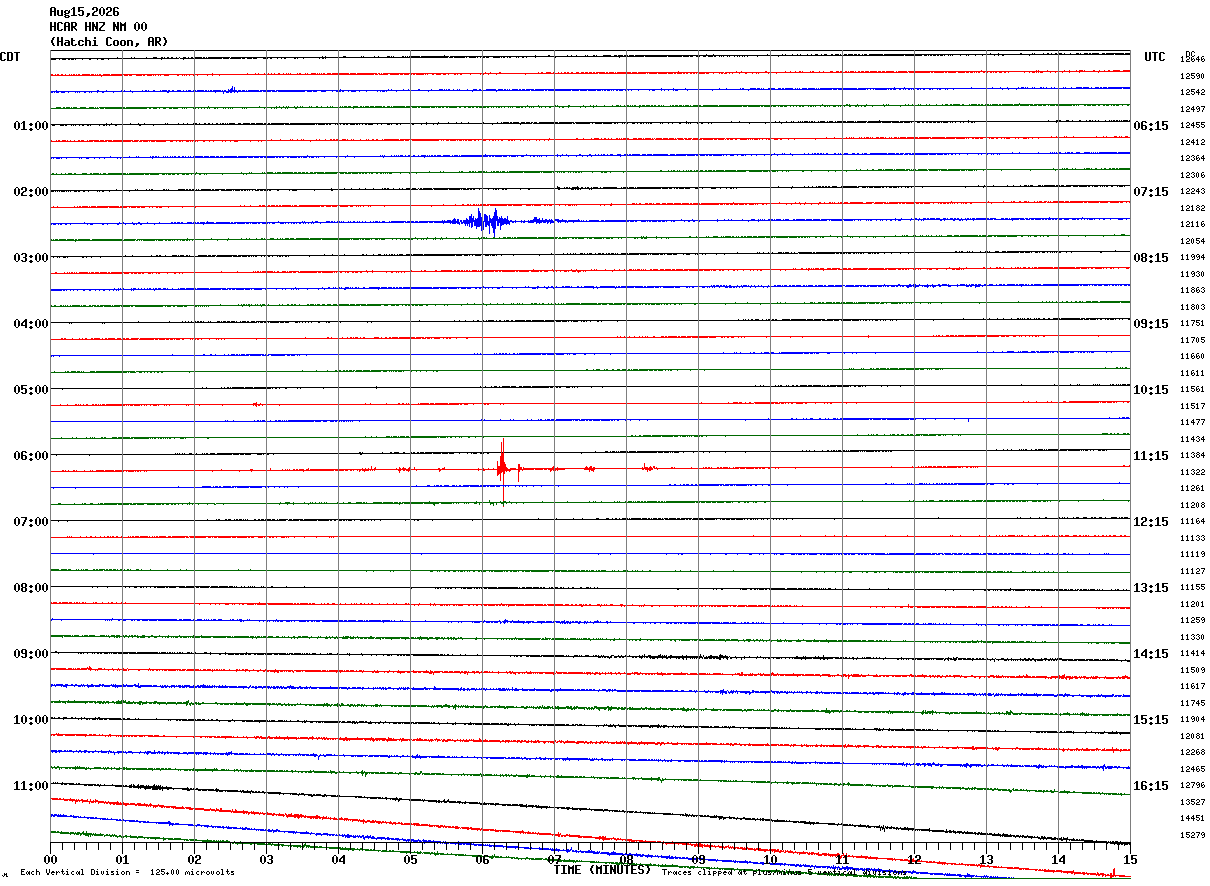
Task: Click the HCAR HNZ NM 00 station code
Action: [x=98, y=27]
